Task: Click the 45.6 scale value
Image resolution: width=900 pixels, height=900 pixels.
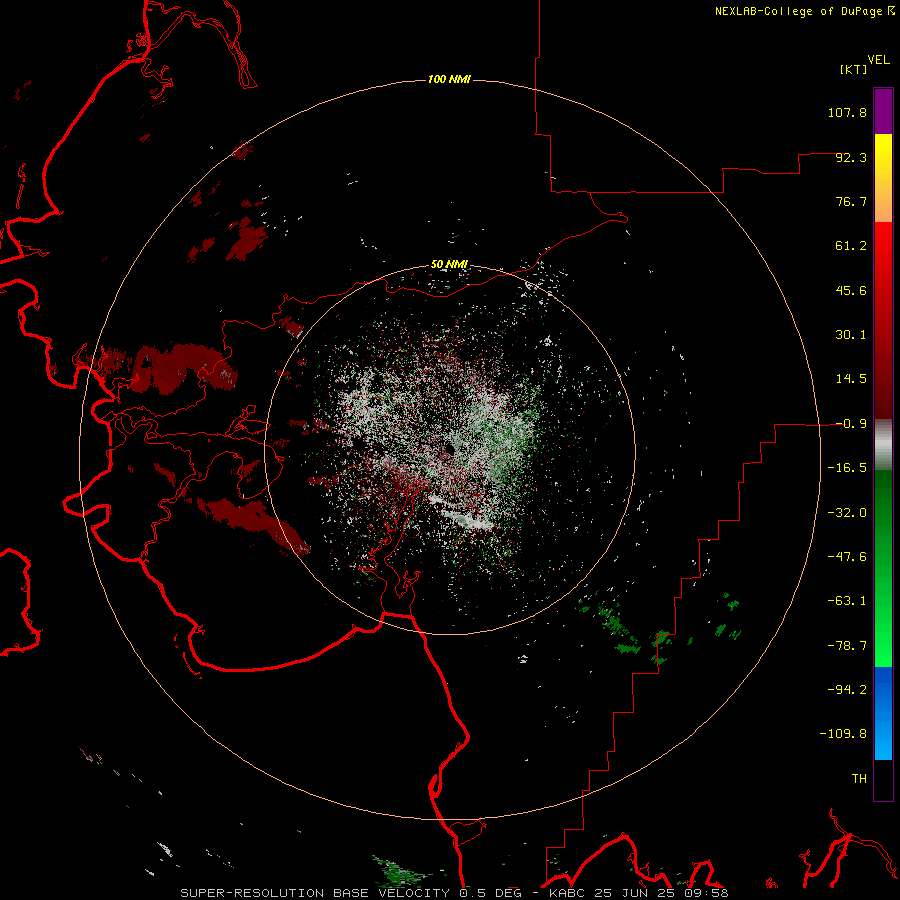Action: pos(851,290)
